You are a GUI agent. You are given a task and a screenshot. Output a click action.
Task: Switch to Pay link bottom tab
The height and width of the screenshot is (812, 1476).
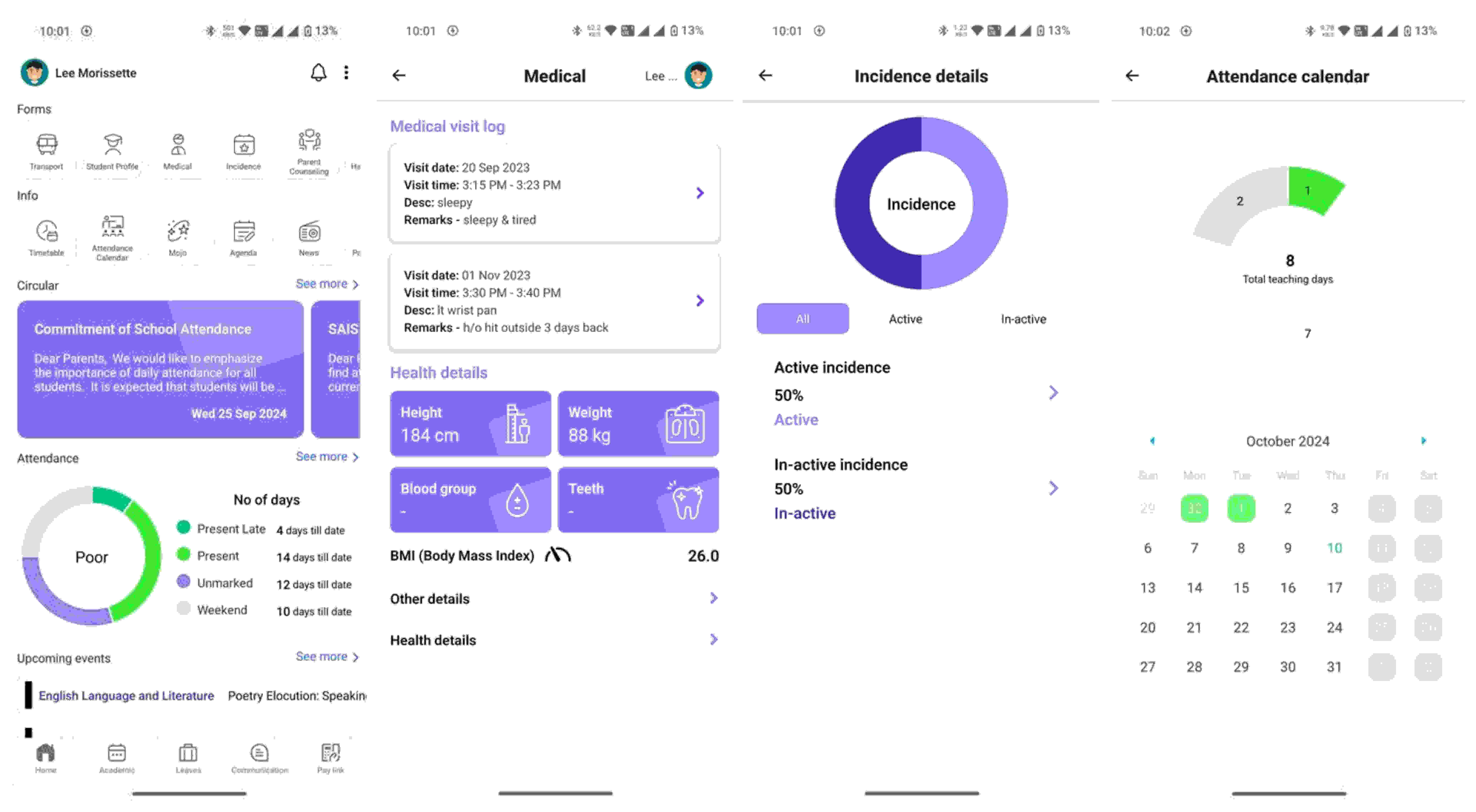(331, 758)
